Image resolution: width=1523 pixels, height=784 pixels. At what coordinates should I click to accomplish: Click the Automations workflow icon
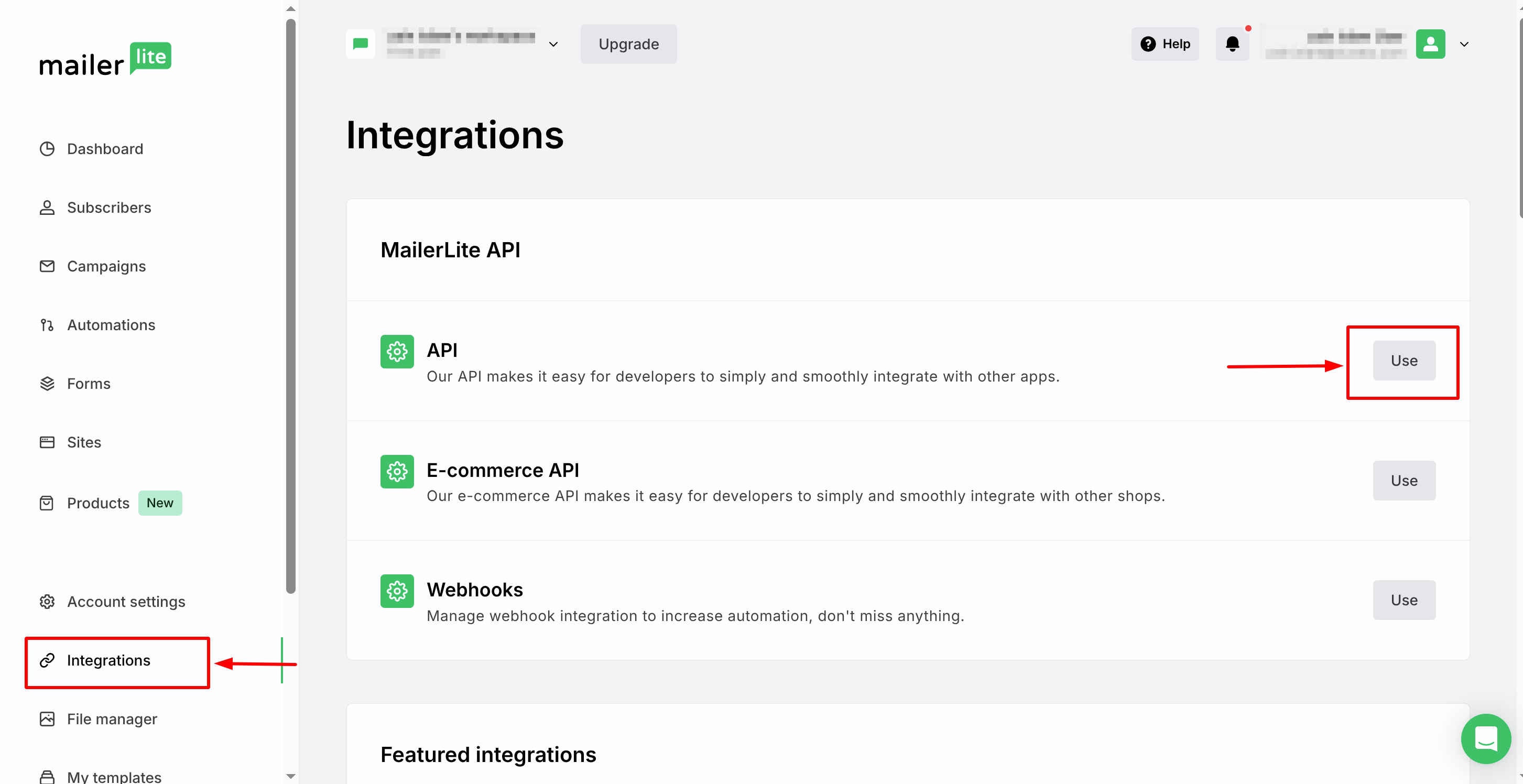(x=47, y=325)
